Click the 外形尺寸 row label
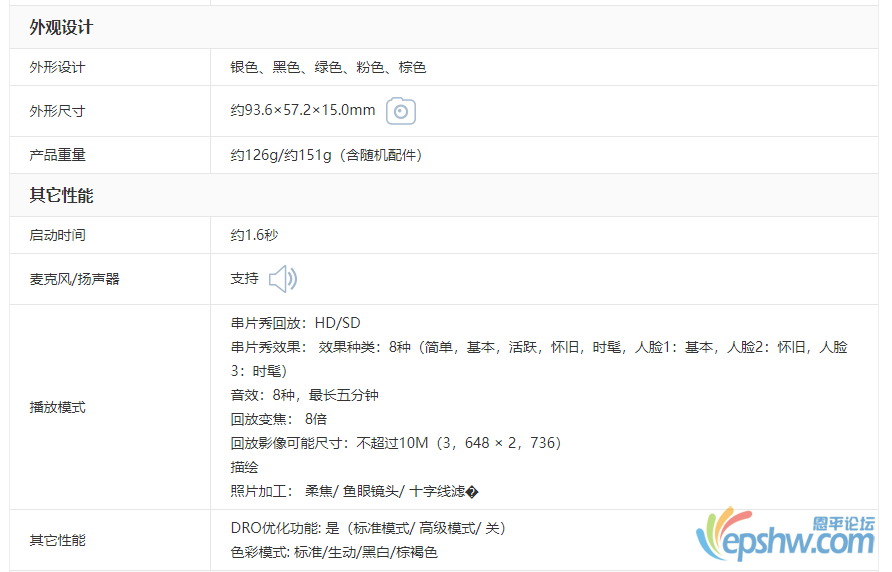892x572 pixels. click(57, 111)
